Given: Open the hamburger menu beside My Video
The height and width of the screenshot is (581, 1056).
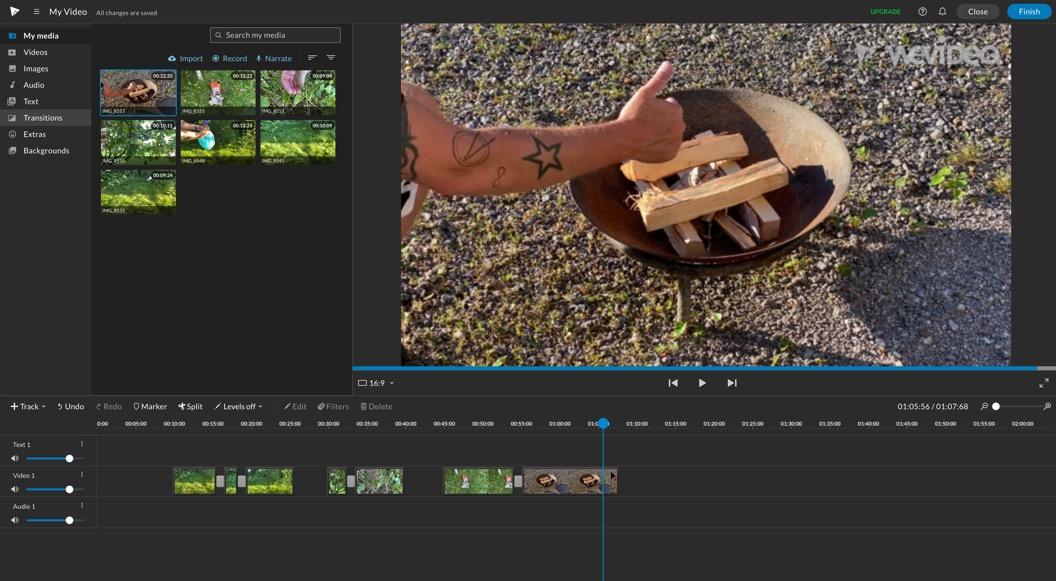Looking at the screenshot, I should [36, 11].
